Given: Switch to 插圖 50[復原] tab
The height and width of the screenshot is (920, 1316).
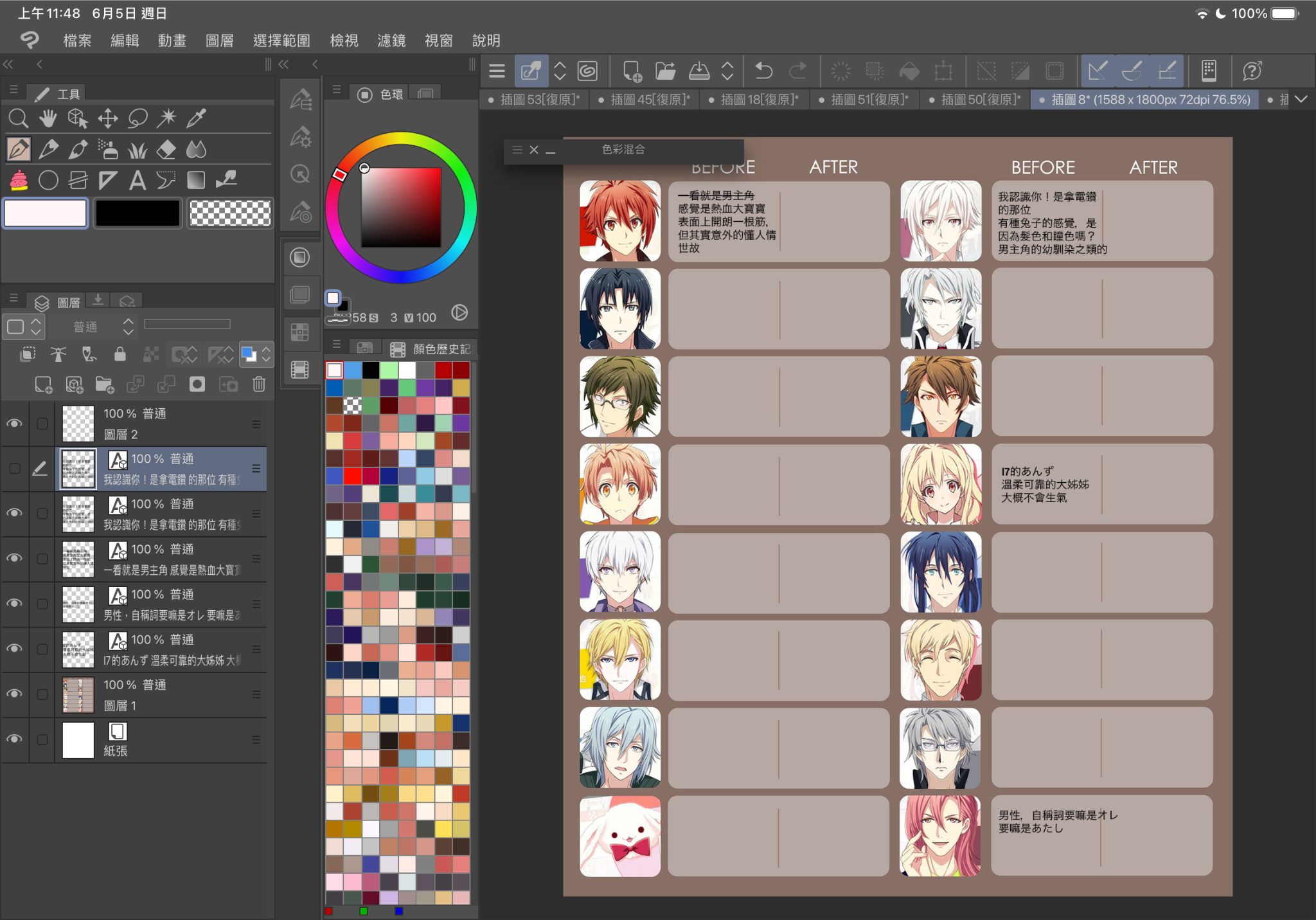Looking at the screenshot, I should (x=975, y=100).
